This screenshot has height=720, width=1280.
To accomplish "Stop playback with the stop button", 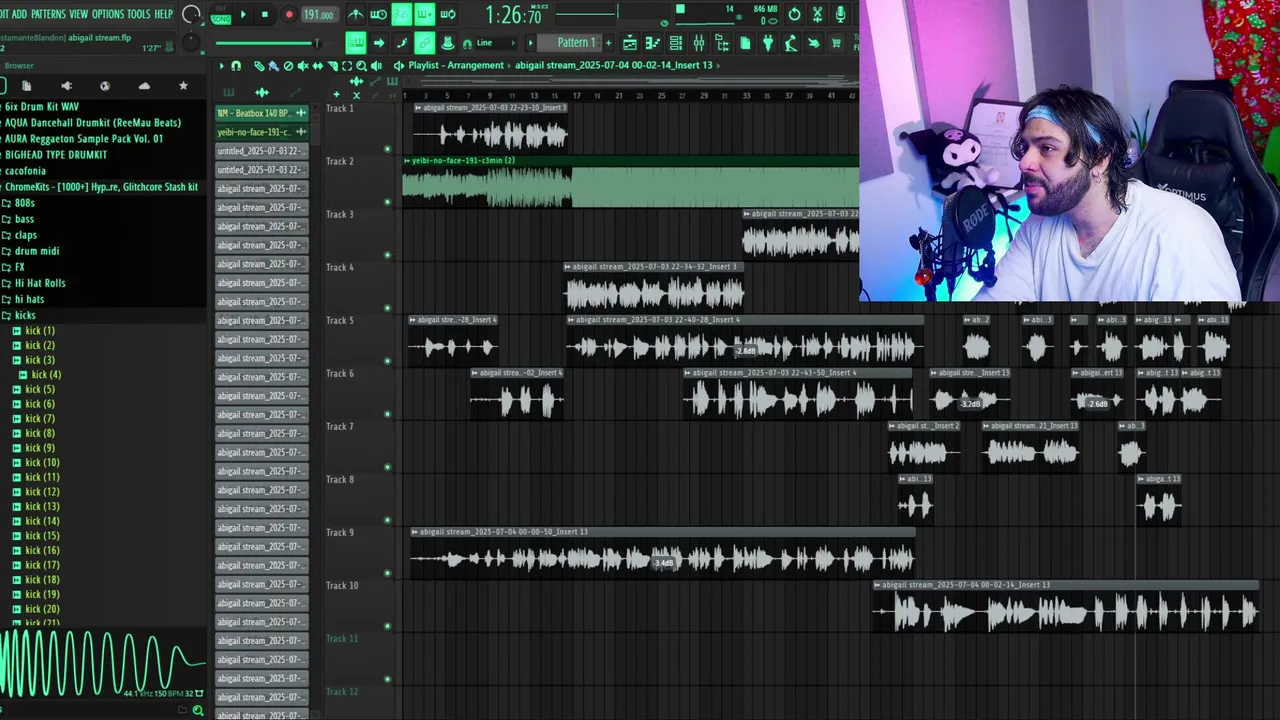I will 265,14.
